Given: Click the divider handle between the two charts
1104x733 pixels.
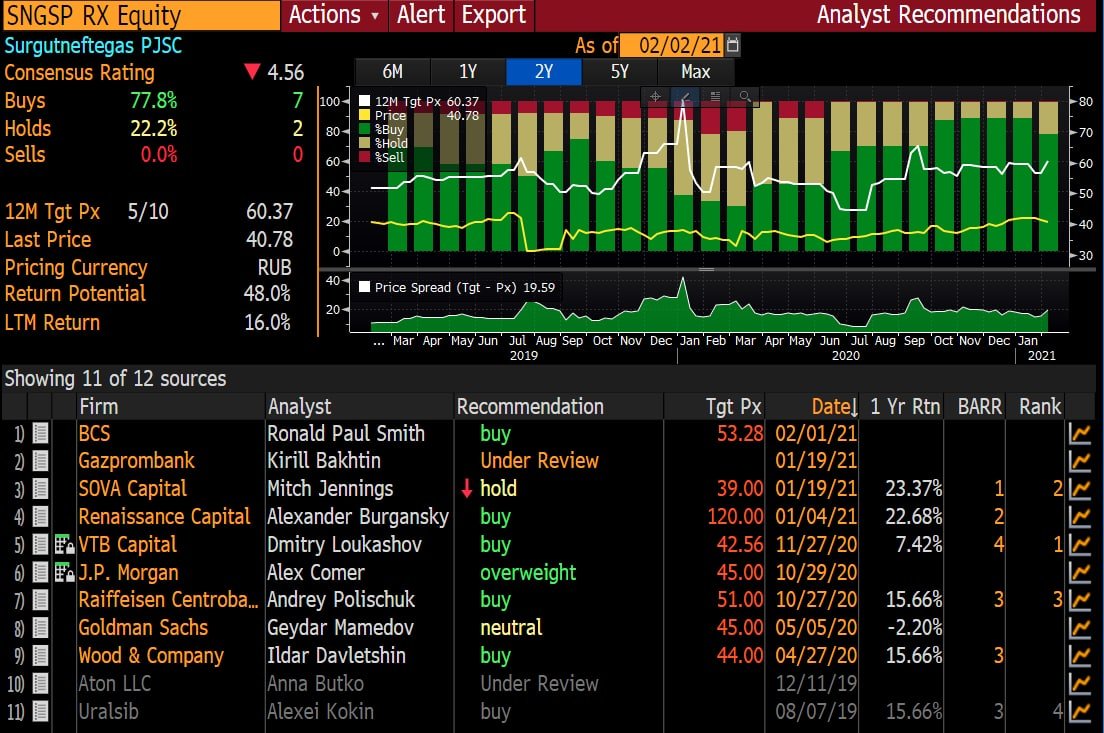Looking at the screenshot, I should pyautogui.click(x=706, y=269).
